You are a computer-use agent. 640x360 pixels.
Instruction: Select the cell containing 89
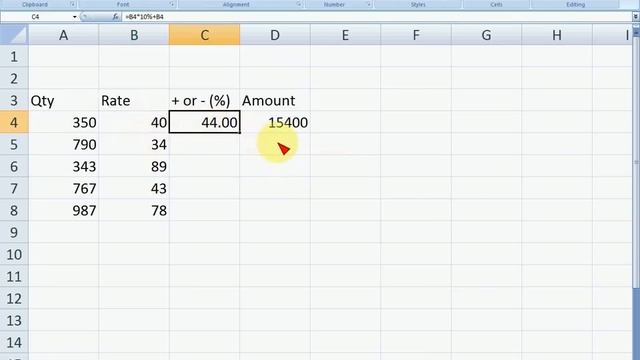click(134, 167)
